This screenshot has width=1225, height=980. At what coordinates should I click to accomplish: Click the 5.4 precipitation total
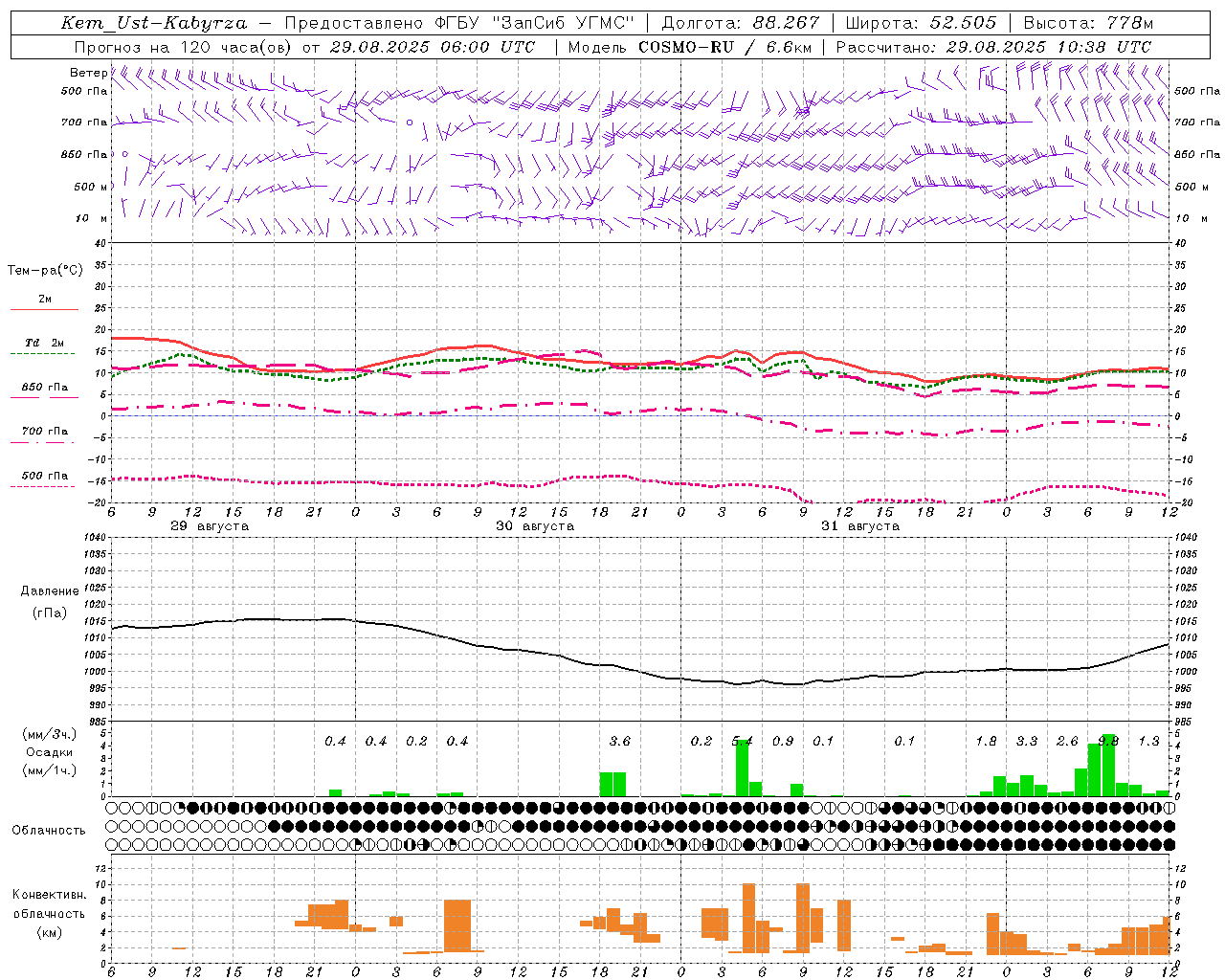click(x=742, y=742)
